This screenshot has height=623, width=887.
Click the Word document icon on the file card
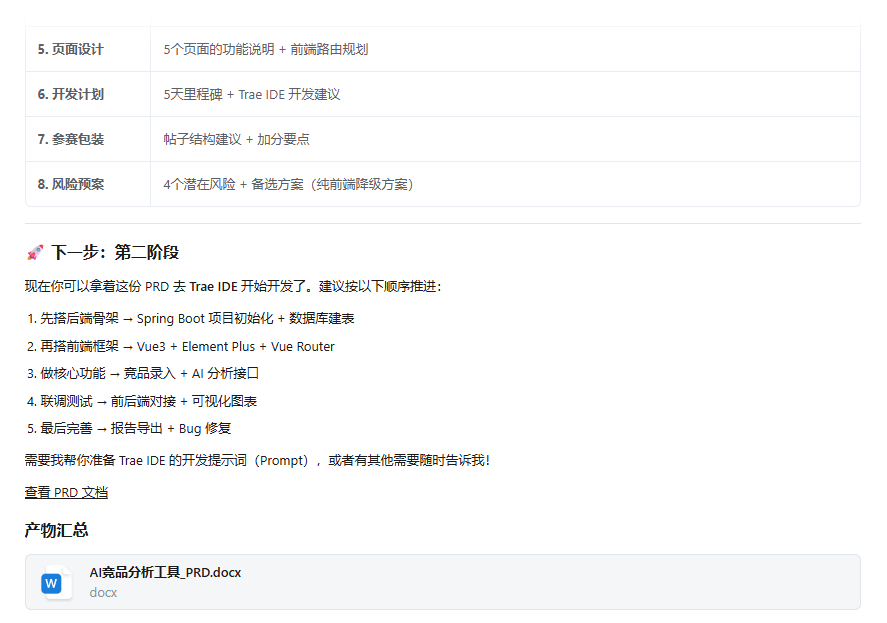(x=52, y=582)
